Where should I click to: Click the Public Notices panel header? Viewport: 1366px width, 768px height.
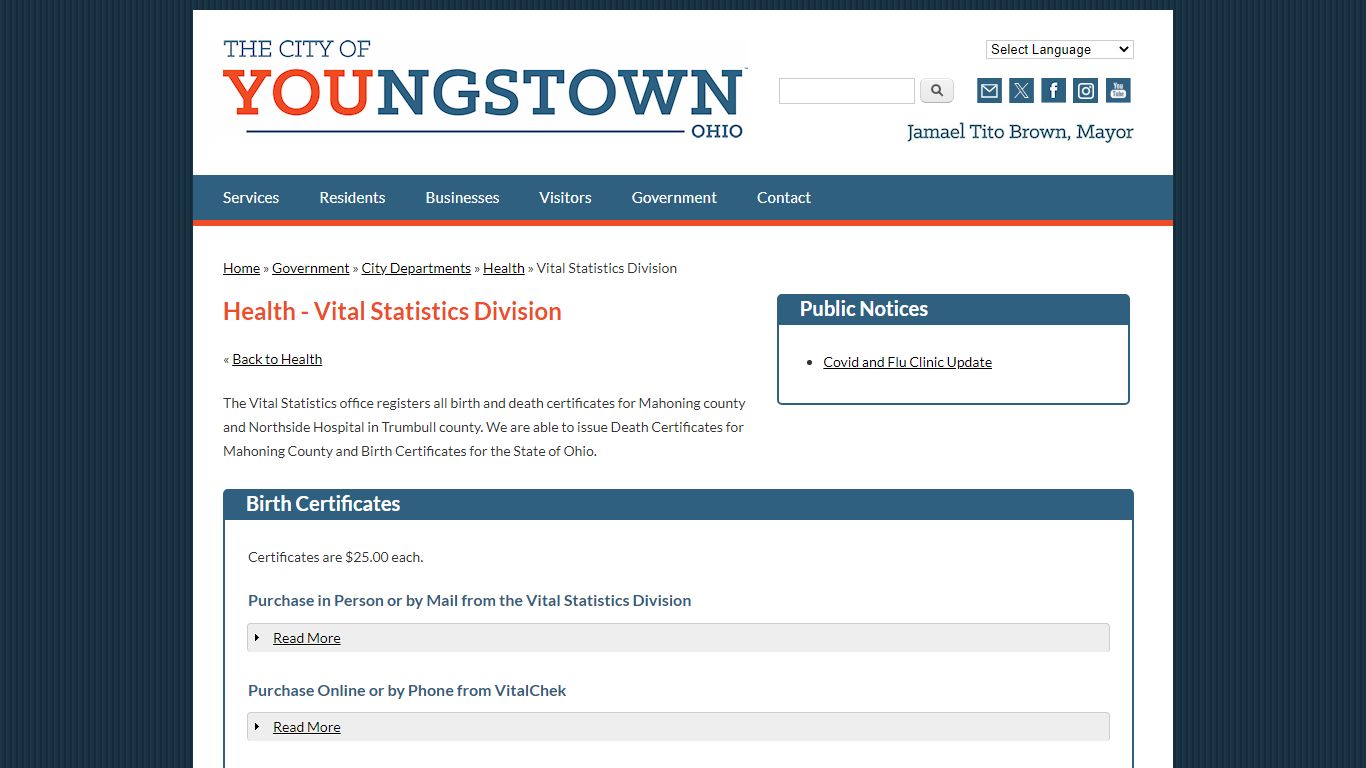[953, 309]
